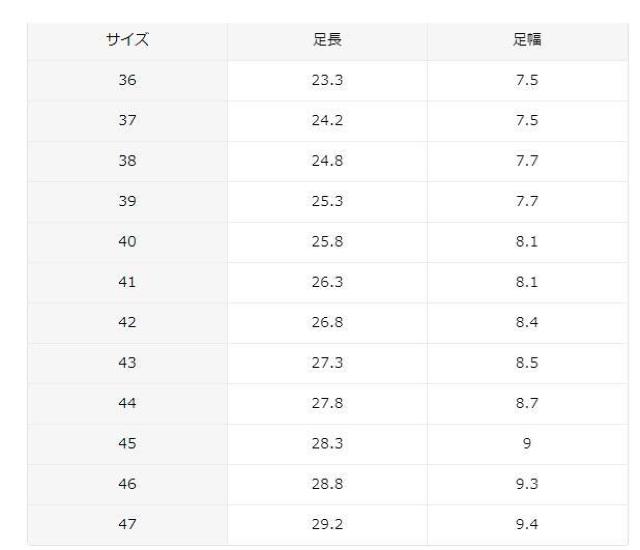The image size is (640, 550).
Task: Click foot length value 23.3
Action: tap(327, 81)
